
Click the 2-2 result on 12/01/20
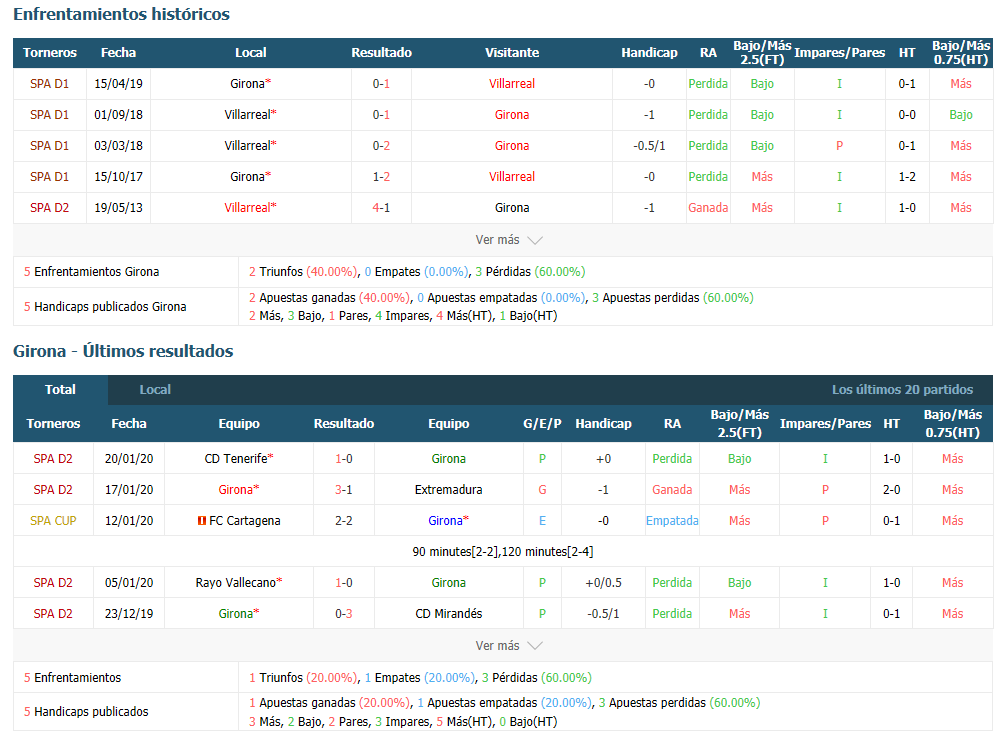pyautogui.click(x=344, y=521)
